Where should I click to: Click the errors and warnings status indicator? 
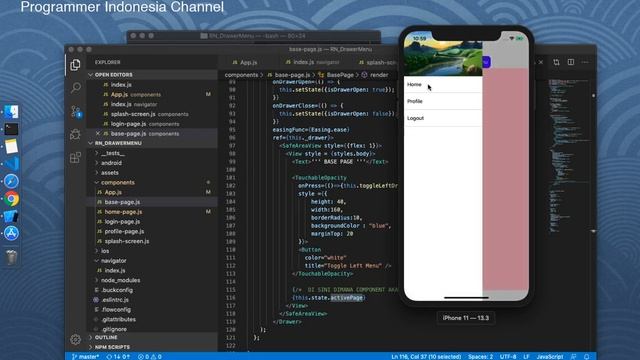pyautogui.click(x=149, y=356)
